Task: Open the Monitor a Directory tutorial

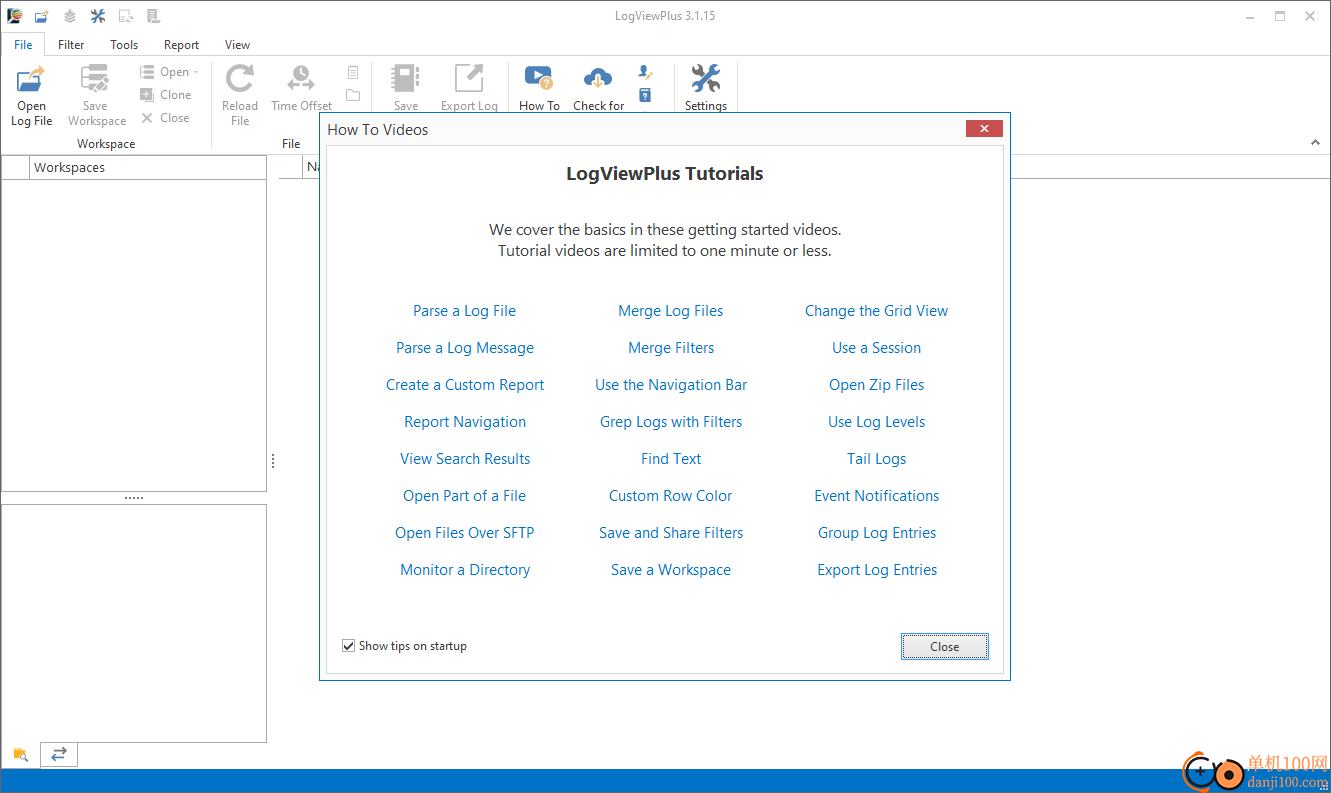Action: 465,570
